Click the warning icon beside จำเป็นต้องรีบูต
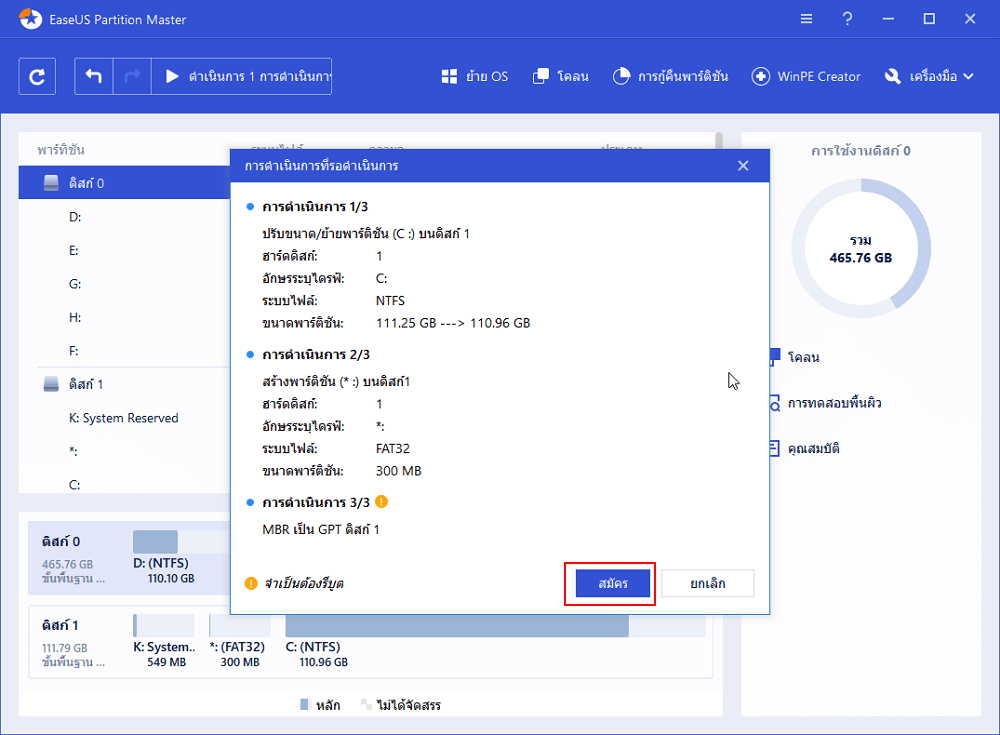The image size is (1000, 735). click(251, 583)
